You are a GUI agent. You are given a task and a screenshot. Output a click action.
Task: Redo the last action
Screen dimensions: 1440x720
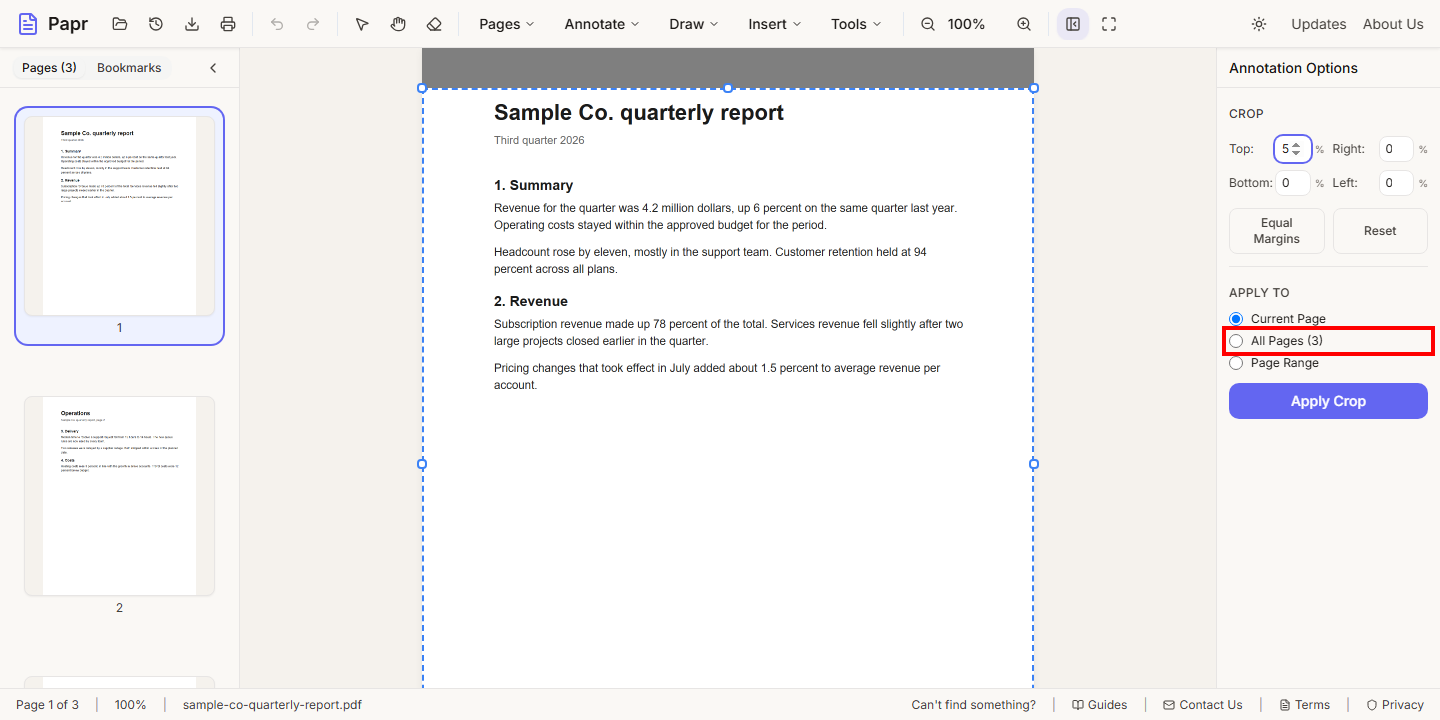[x=313, y=24]
